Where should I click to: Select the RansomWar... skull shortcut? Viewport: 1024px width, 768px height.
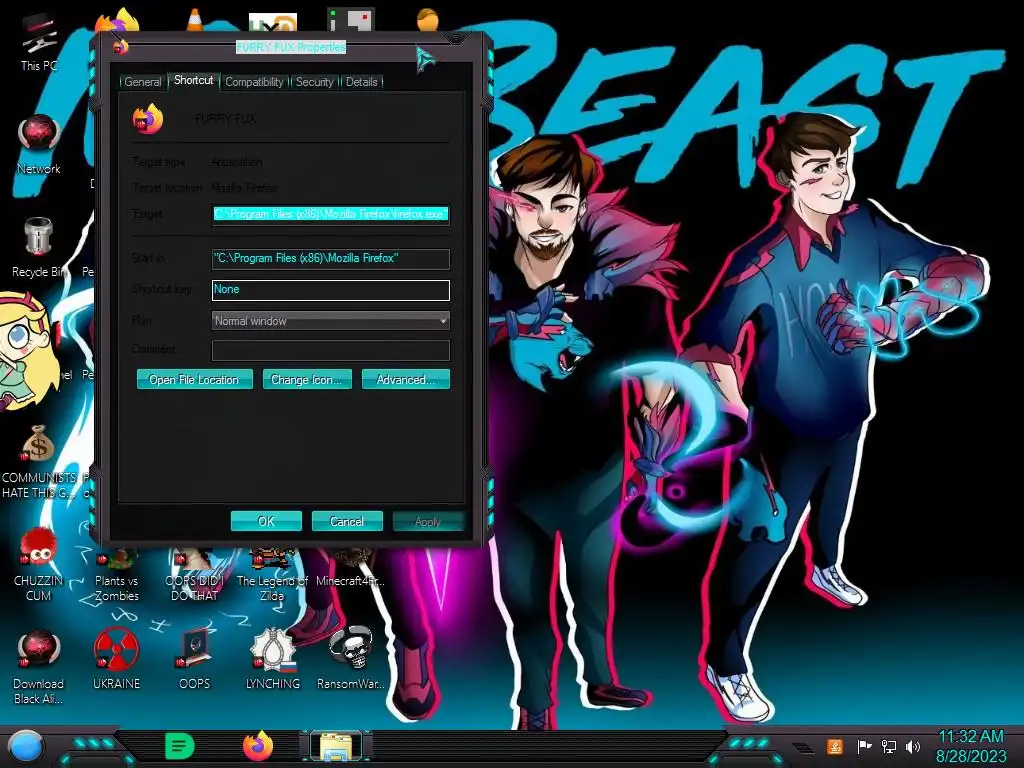(x=351, y=660)
